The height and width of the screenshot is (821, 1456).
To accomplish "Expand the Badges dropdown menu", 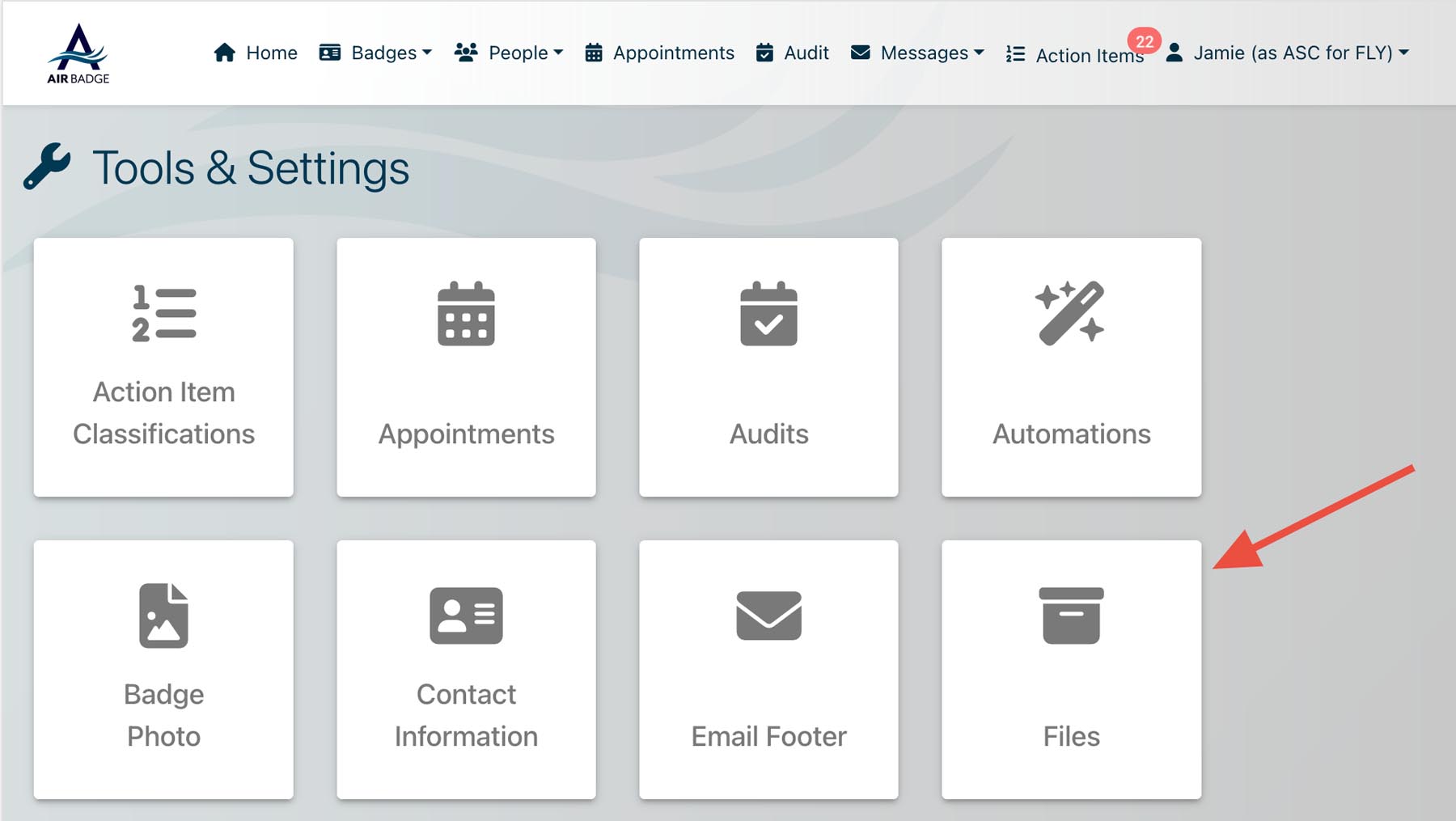I will (x=376, y=53).
